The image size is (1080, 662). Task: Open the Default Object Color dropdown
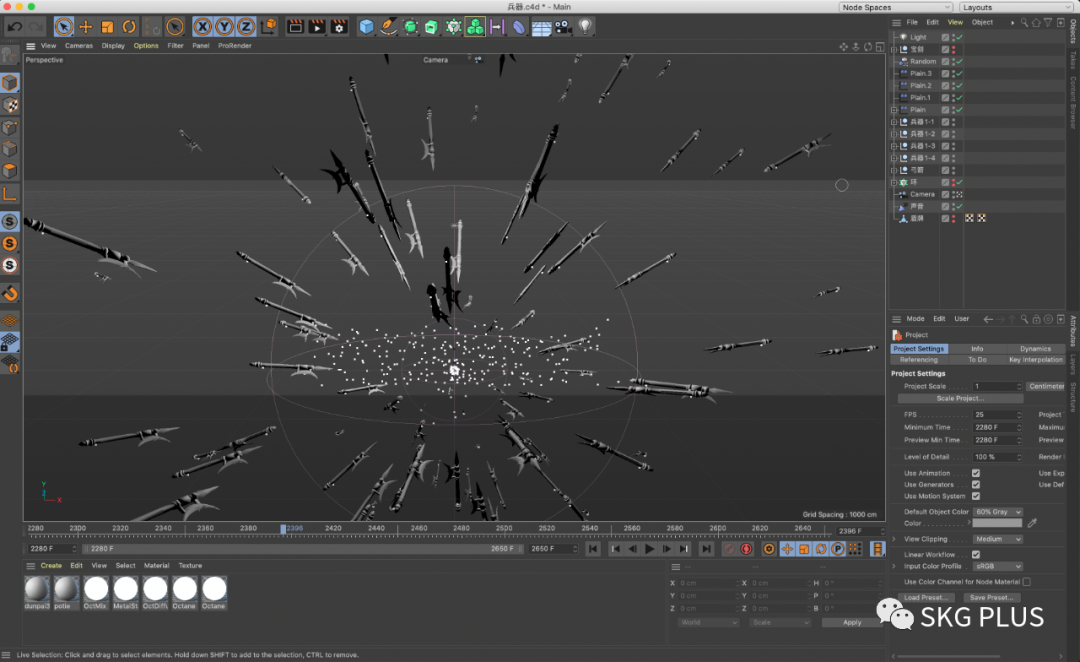[x=997, y=512]
